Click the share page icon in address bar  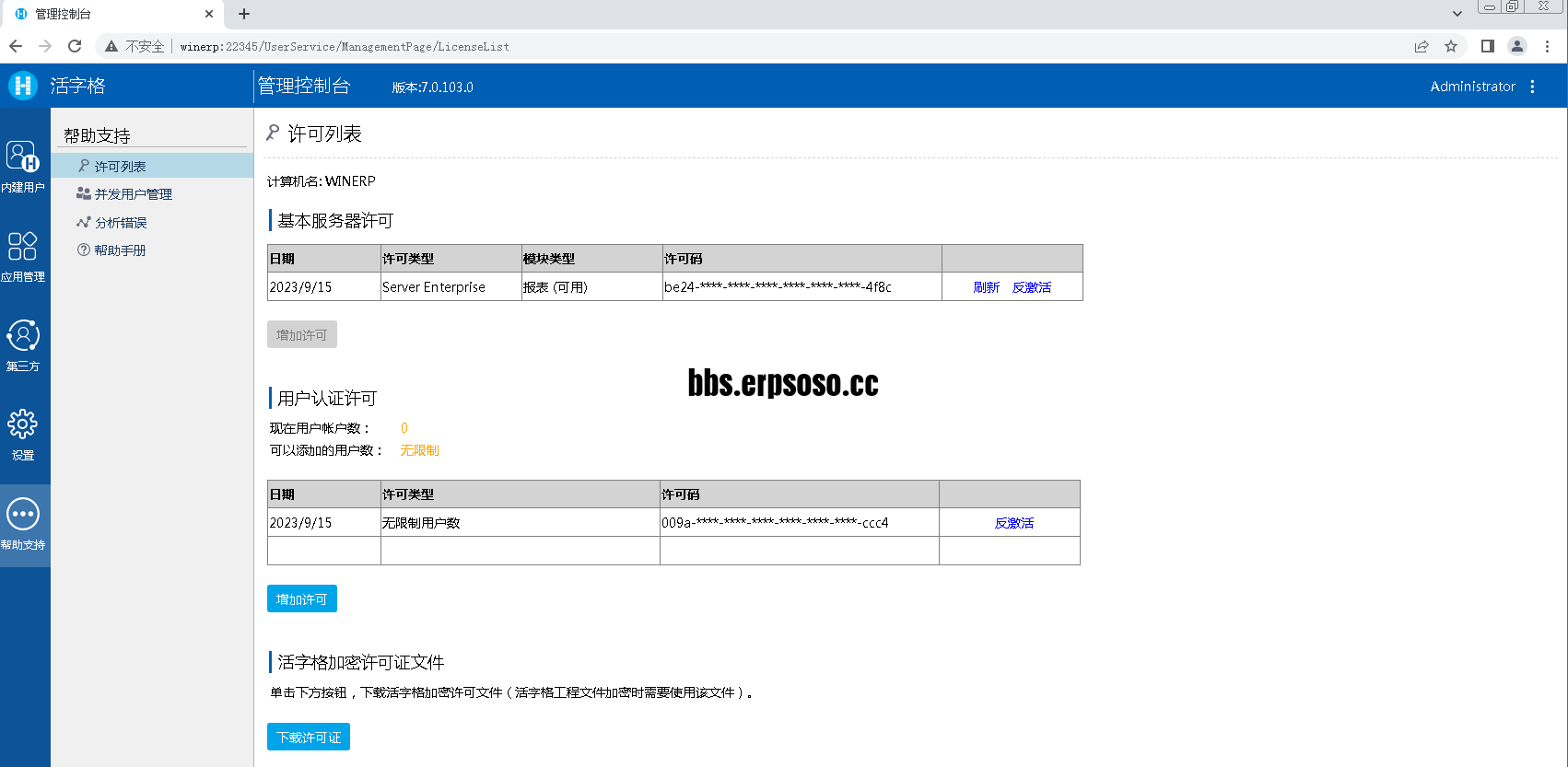(x=1422, y=46)
